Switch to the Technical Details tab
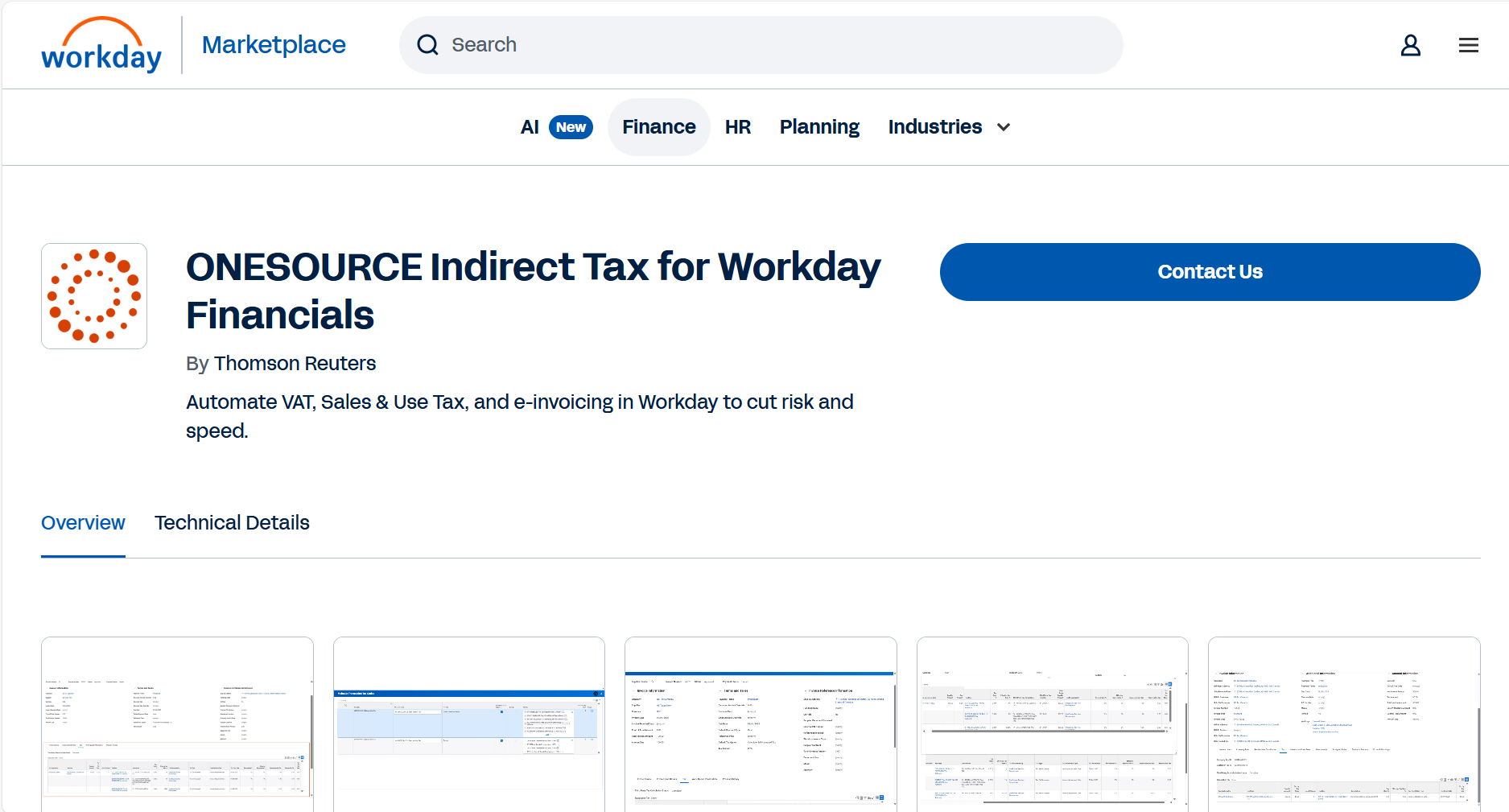Image resolution: width=1509 pixels, height=812 pixels. (232, 522)
